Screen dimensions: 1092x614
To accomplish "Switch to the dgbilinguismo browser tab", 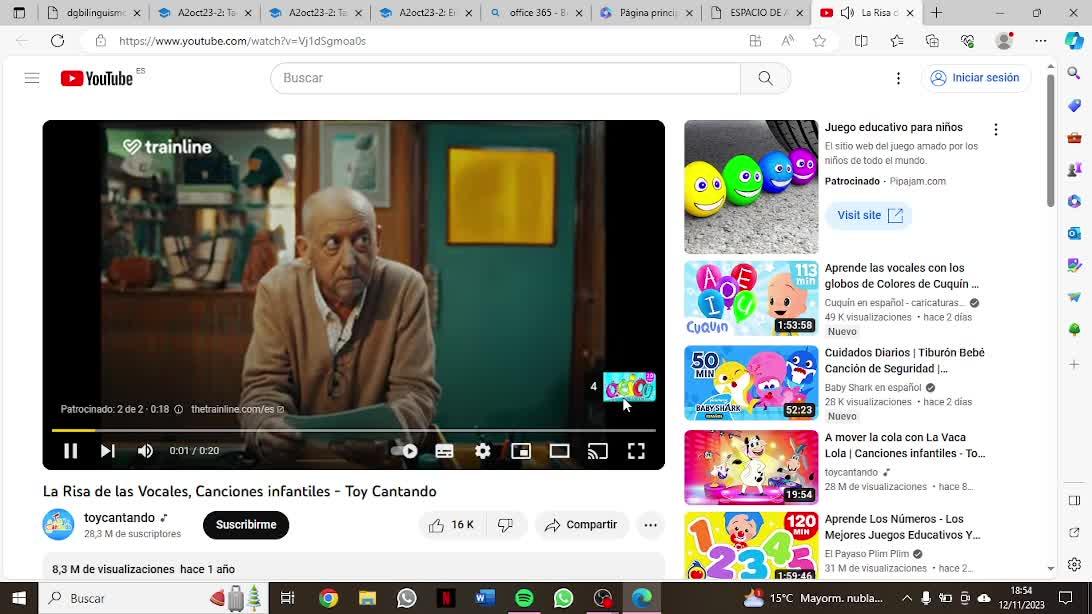I will (x=94, y=13).
